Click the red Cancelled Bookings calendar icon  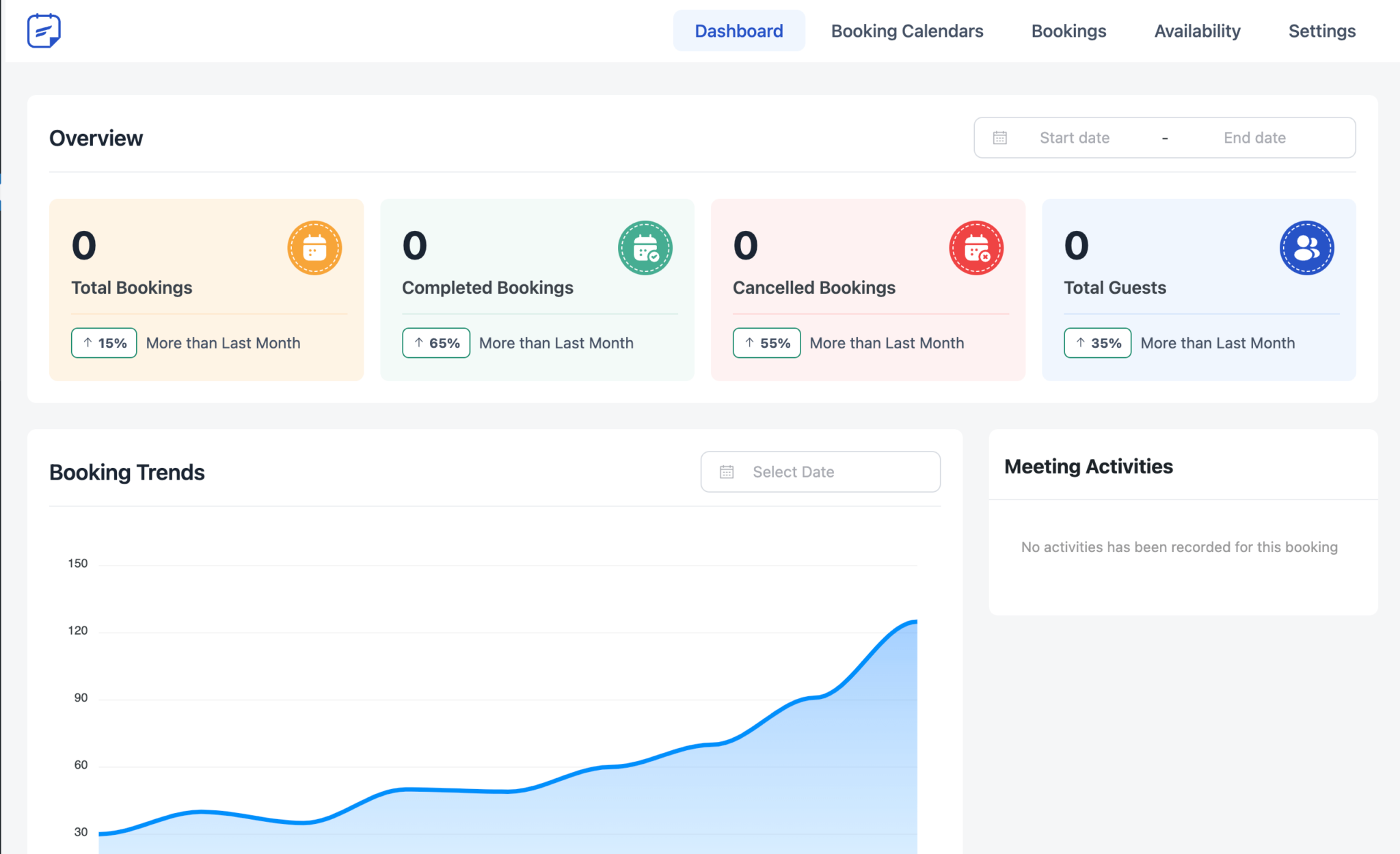pos(976,247)
